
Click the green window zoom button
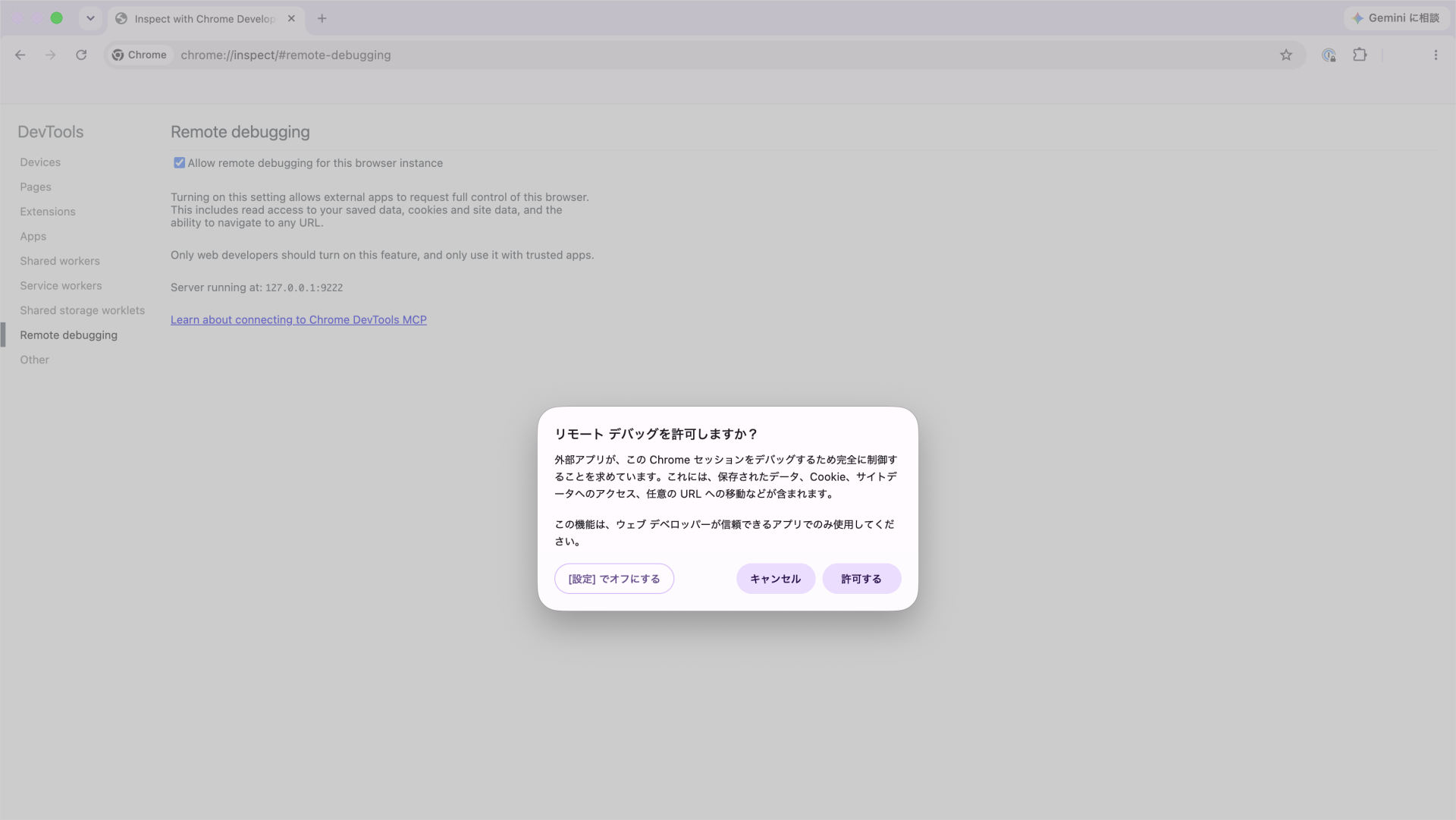[x=56, y=18]
